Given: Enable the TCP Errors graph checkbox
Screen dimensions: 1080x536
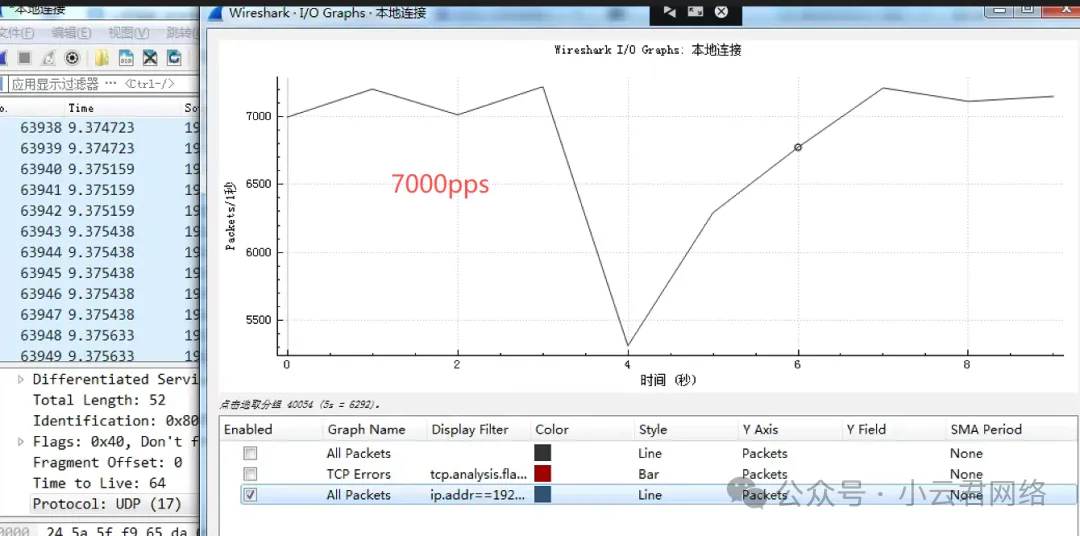Looking at the screenshot, I should pyautogui.click(x=250, y=474).
